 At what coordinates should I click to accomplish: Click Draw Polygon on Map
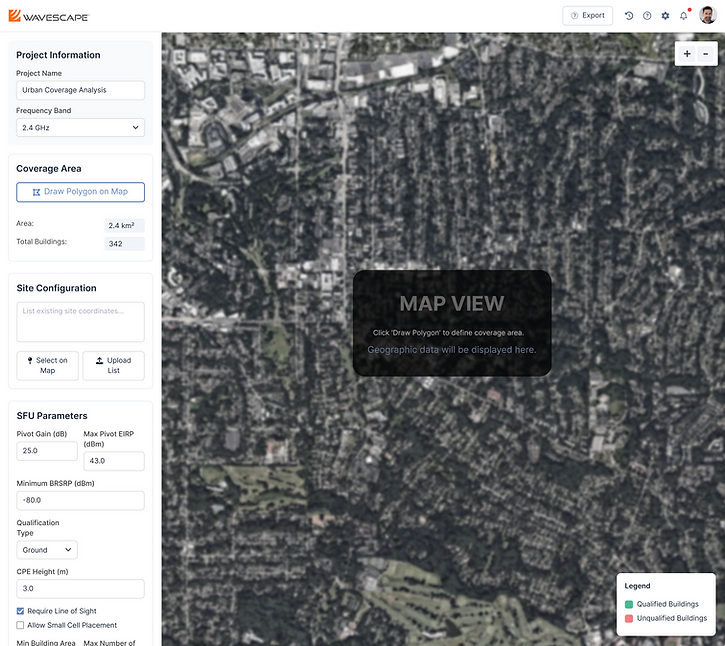[80, 192]
